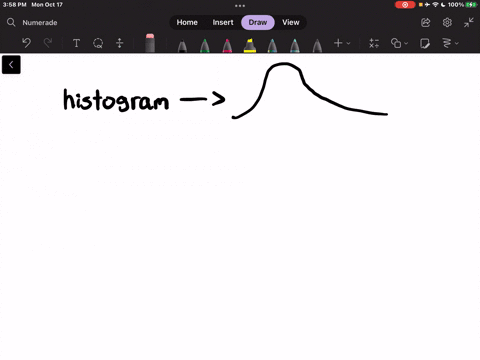Select the gray pencil tool
The width and height of the screenshot is (480, 360).
coord(317,46)
